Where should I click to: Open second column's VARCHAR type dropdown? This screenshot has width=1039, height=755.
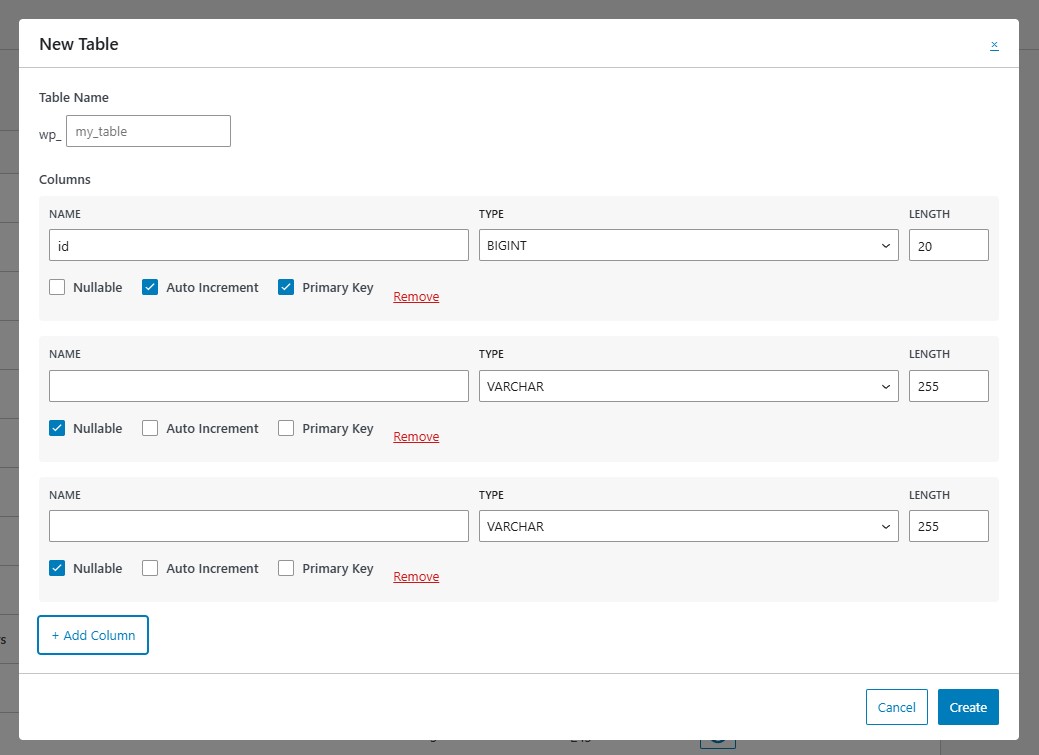(688, 386)
